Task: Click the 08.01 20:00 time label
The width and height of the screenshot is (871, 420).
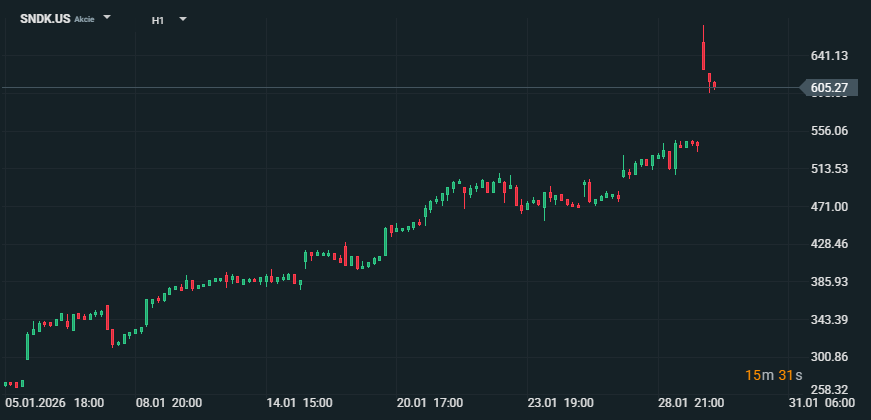Action: [x=169, y=403]
